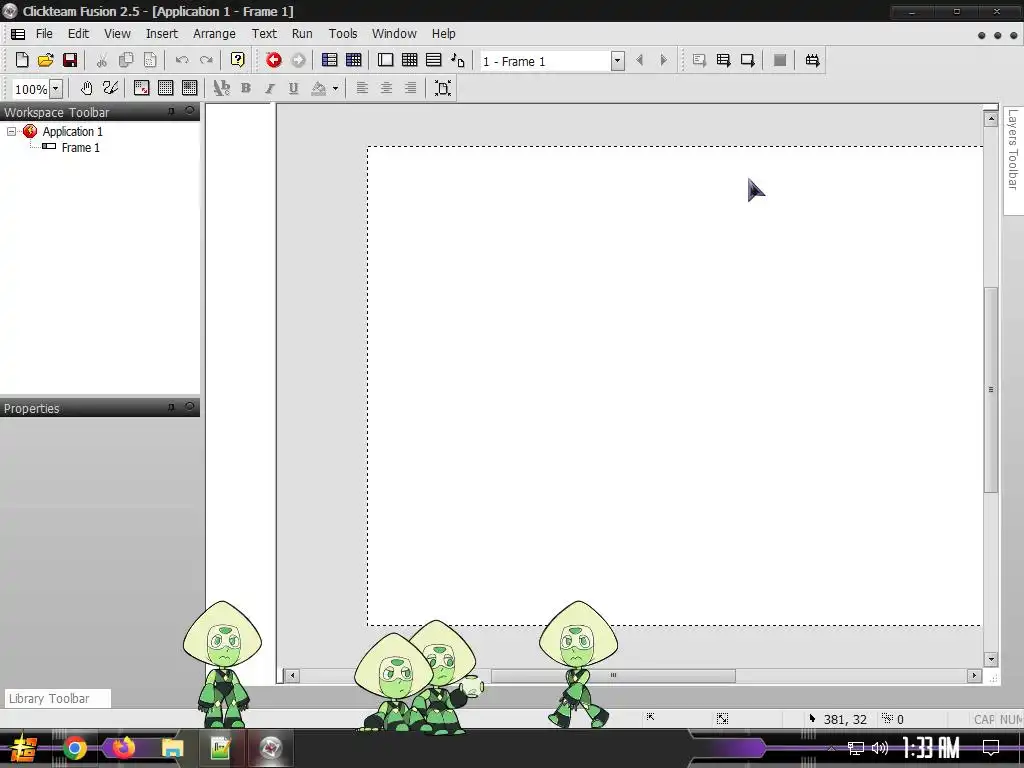Open the help Contents question mark icon
Screen dimensions: 1024x768
pyautogui.click(x=238, y=60)
